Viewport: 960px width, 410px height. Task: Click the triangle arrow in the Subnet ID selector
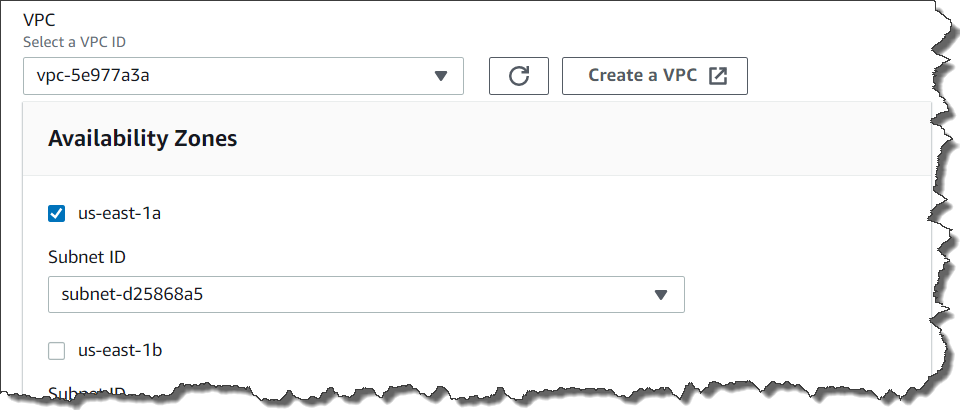tap(660, 295)
